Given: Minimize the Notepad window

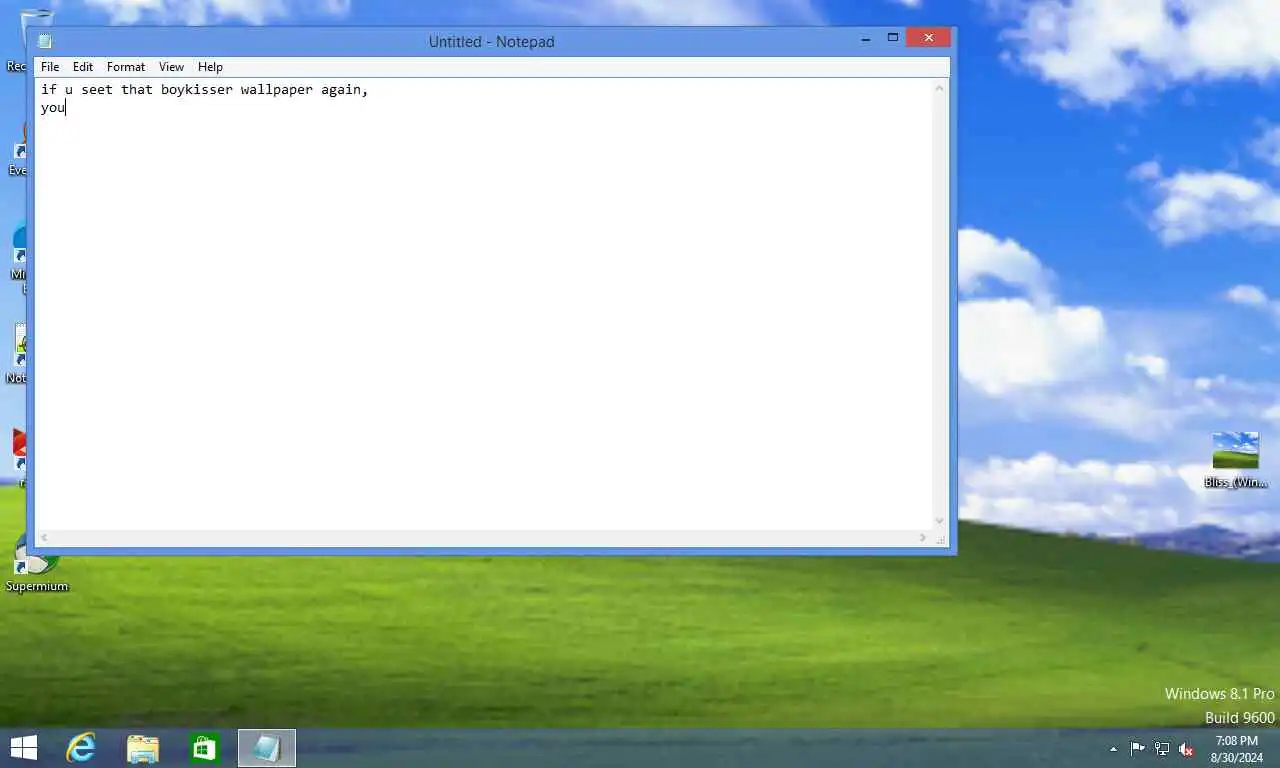Looking at the screenshot, I should (x=866, y=38).
